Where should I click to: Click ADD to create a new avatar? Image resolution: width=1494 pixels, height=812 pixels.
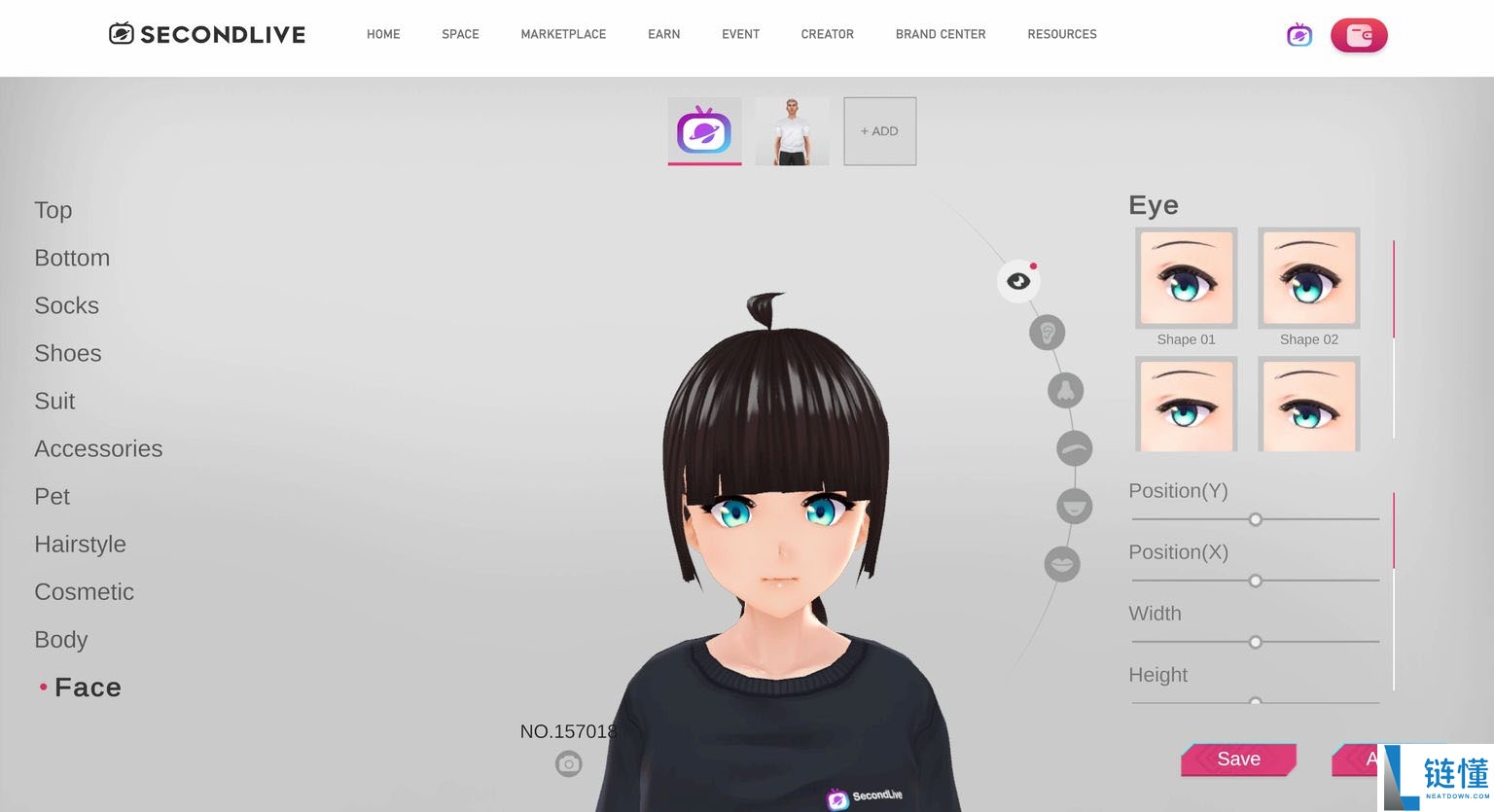pyautogui.click(x=879, y=130)
